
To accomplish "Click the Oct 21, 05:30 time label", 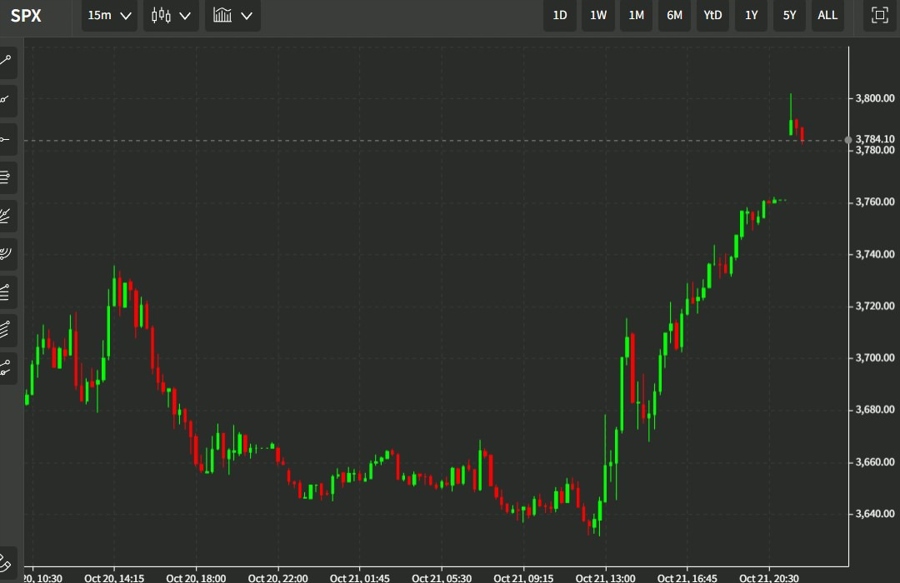I will coord(441,577).
